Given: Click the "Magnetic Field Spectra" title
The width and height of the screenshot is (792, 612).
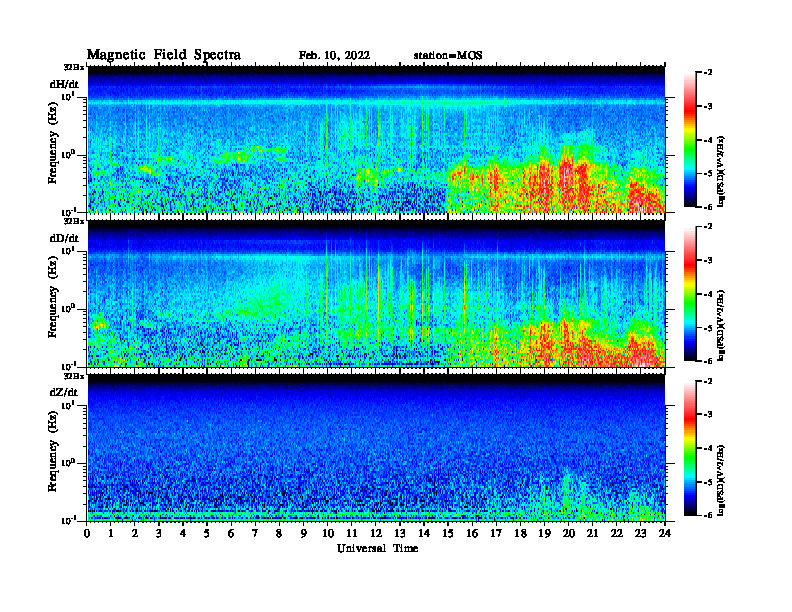Looking at the screenshot, I should [164, 55].
